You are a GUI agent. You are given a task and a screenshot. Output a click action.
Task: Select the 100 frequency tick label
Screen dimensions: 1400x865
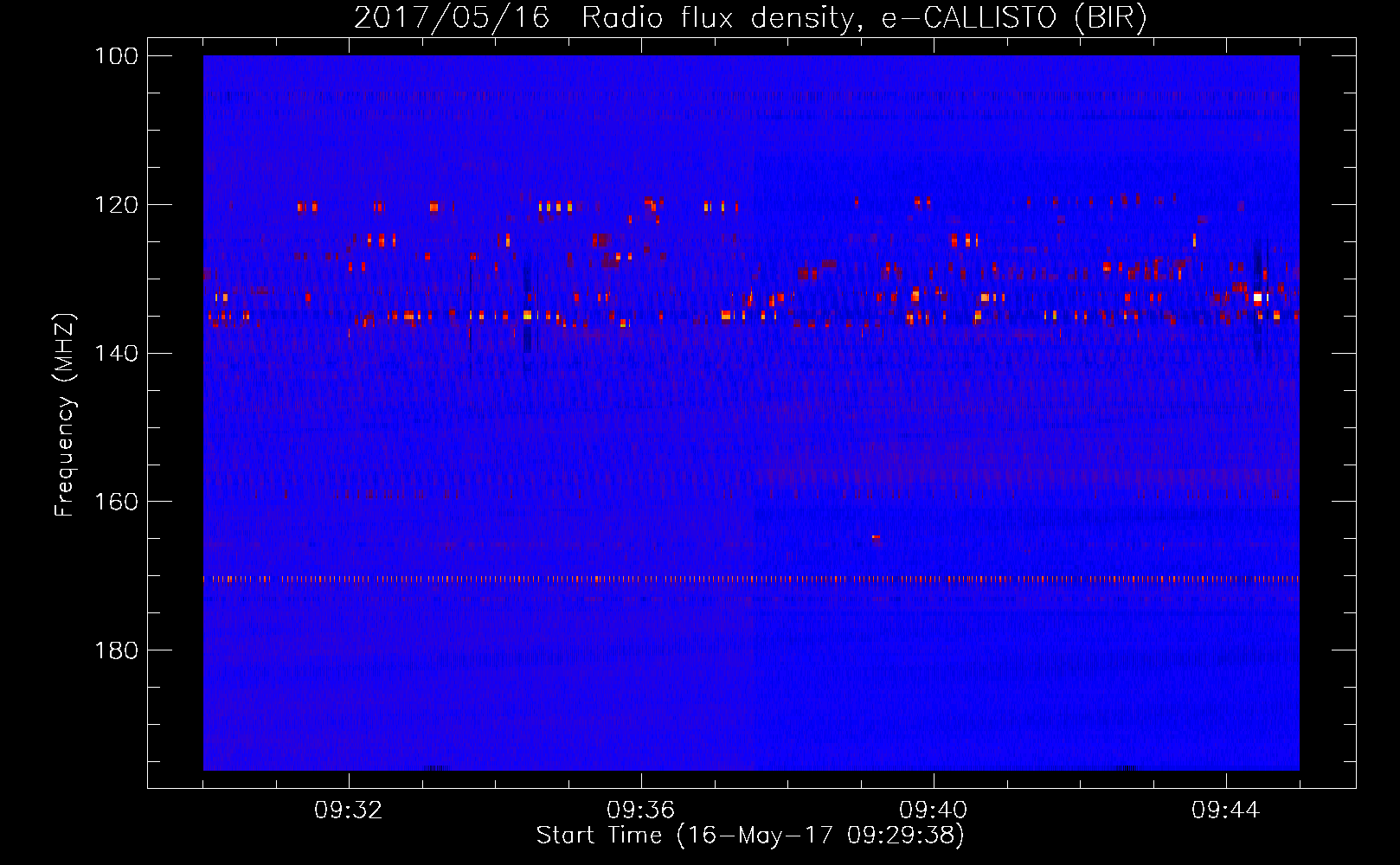[116, 56]
